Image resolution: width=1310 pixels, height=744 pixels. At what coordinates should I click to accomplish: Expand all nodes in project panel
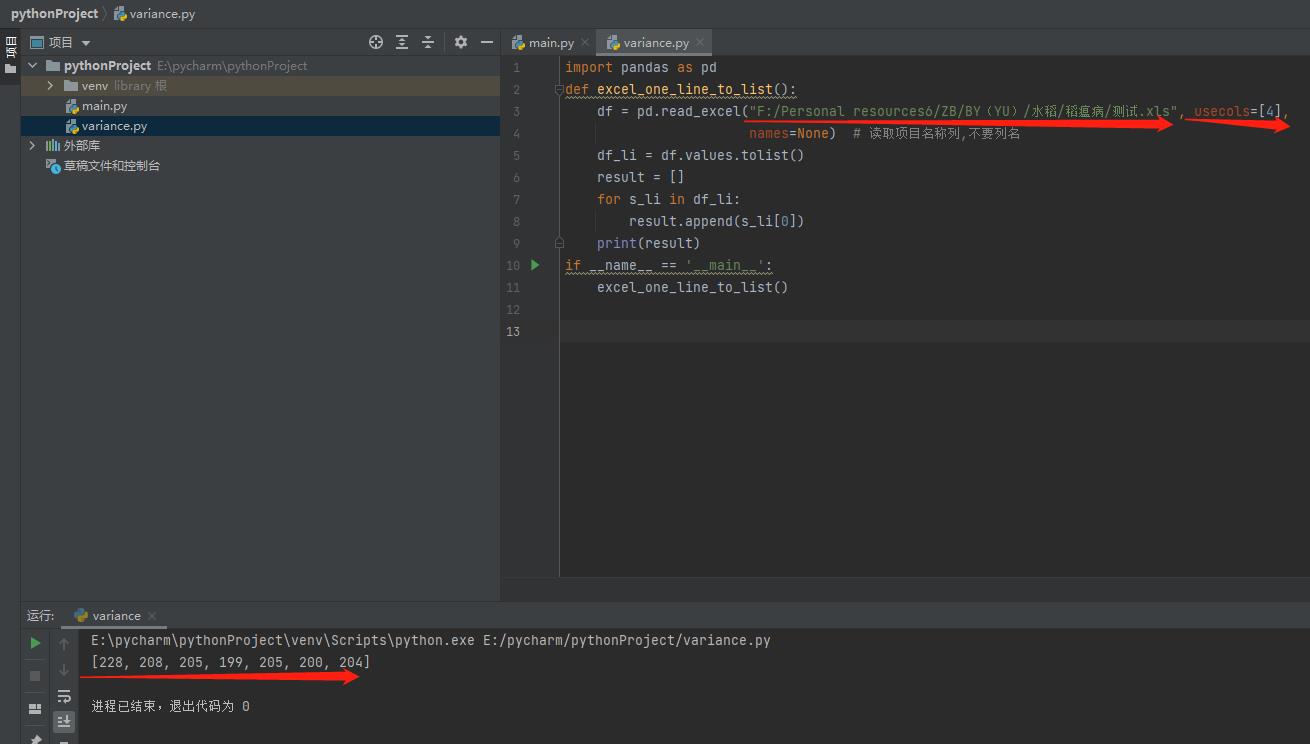(x=402, y=42)
